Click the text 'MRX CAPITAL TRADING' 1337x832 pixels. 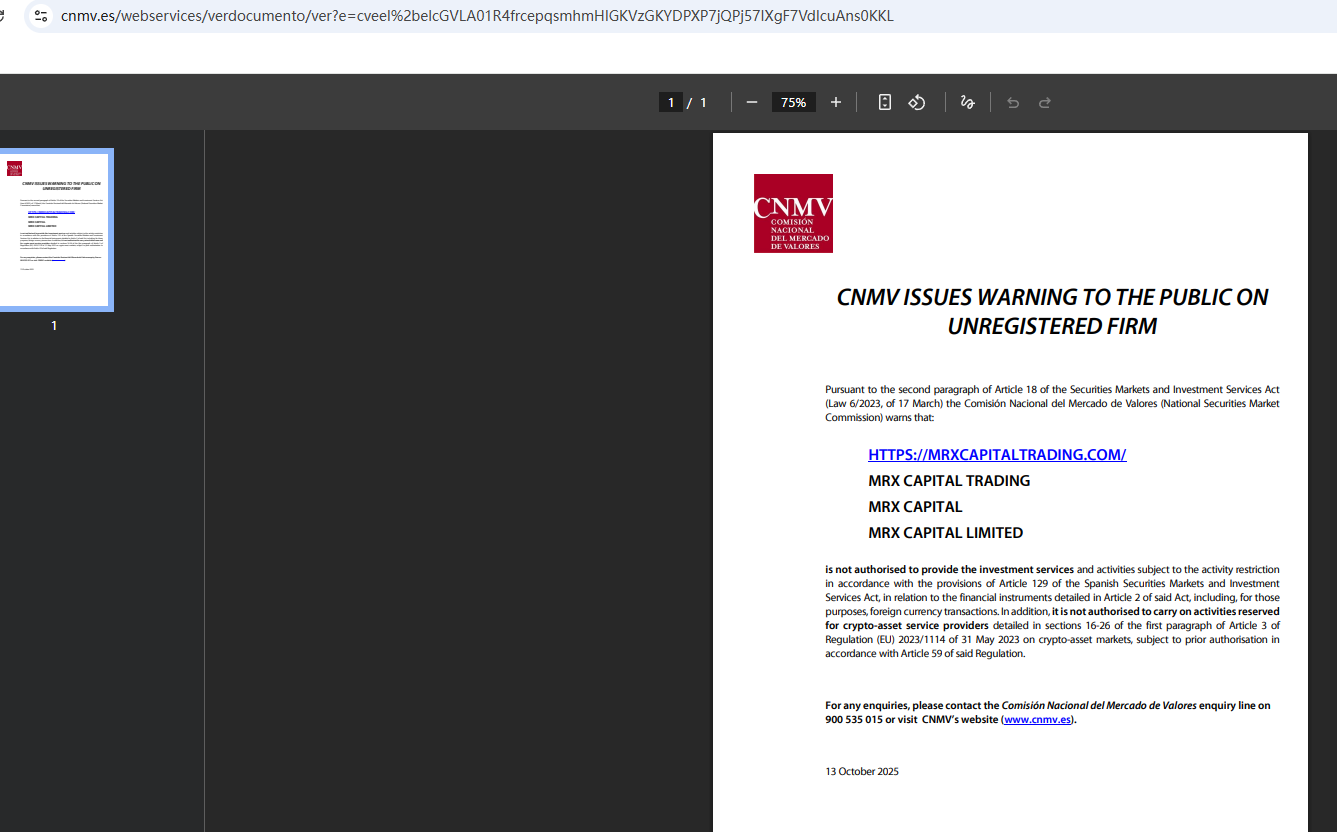pos(949,481)
